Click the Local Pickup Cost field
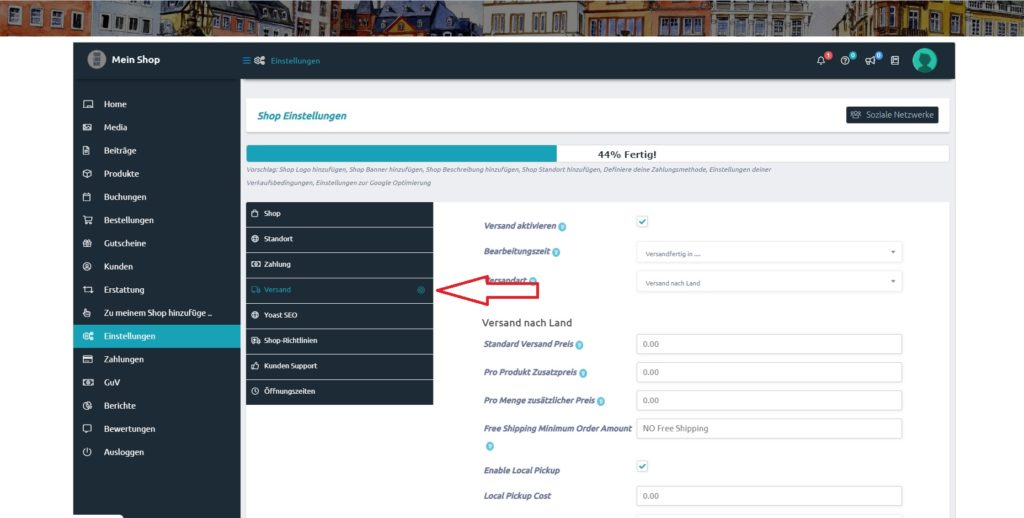 pyautogui.click(x=769, y=496)
